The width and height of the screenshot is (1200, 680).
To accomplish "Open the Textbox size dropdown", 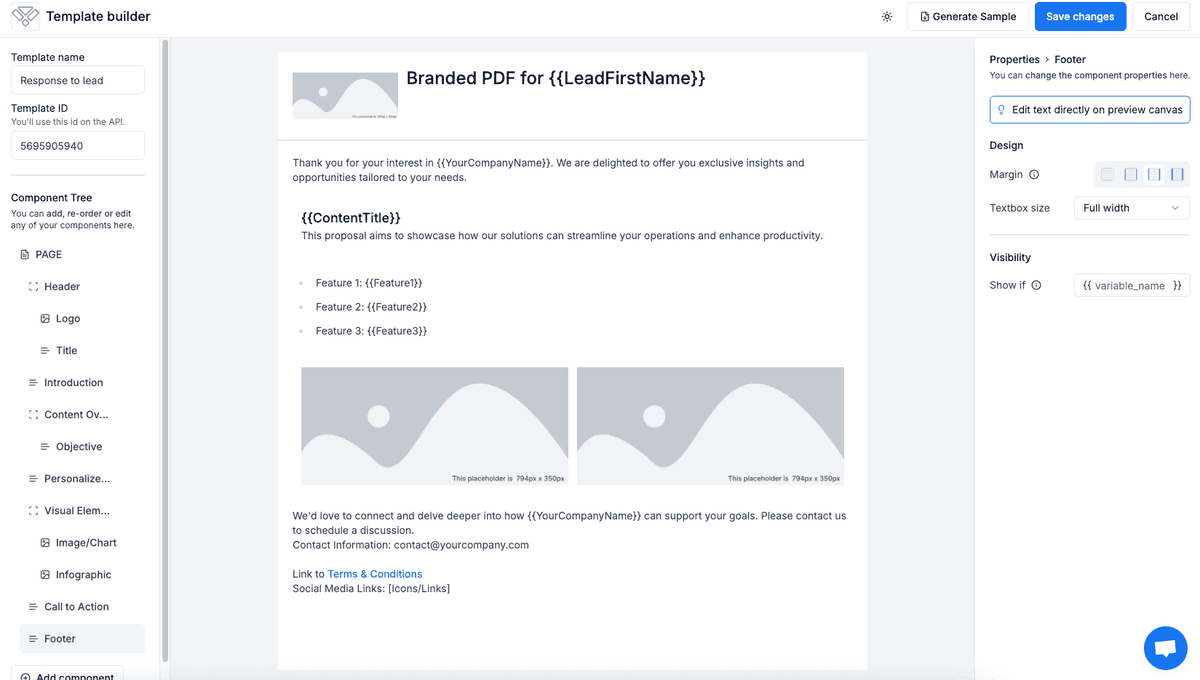I will pyautogui.click(x=1131, y=208).
